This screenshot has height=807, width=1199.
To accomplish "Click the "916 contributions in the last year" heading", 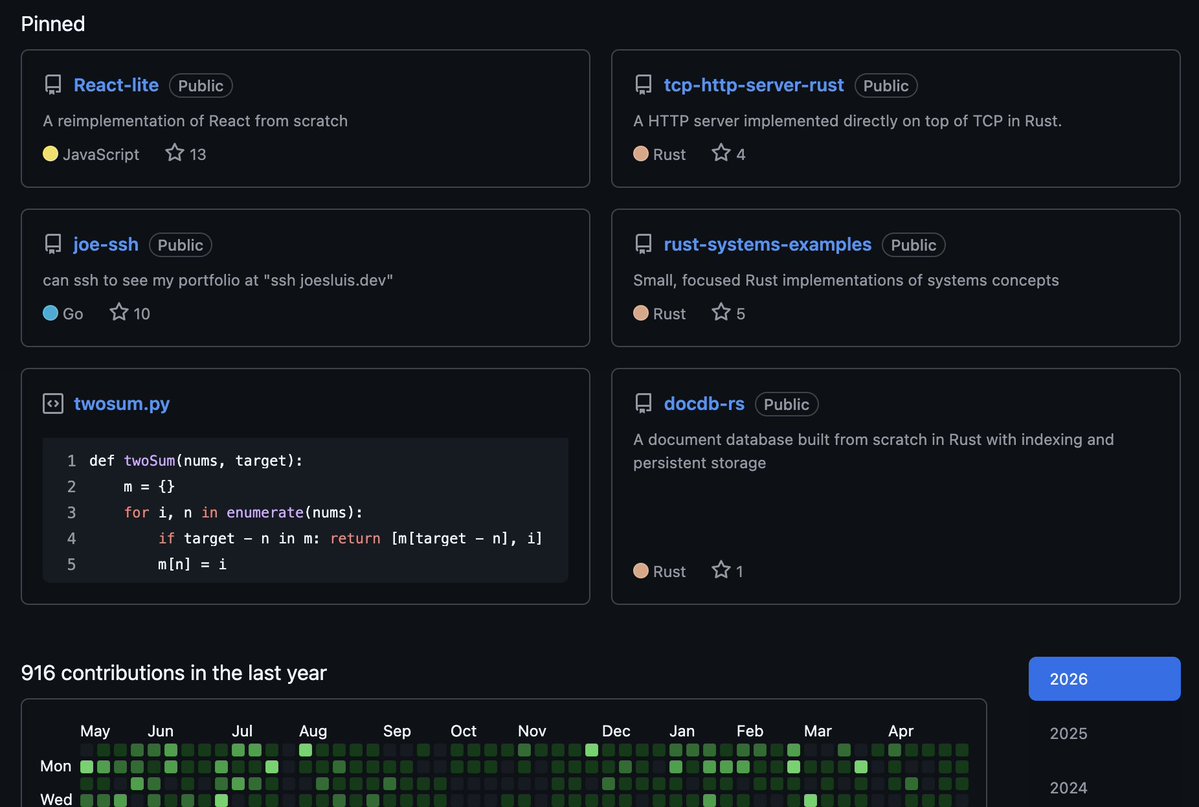I will 174,672.
